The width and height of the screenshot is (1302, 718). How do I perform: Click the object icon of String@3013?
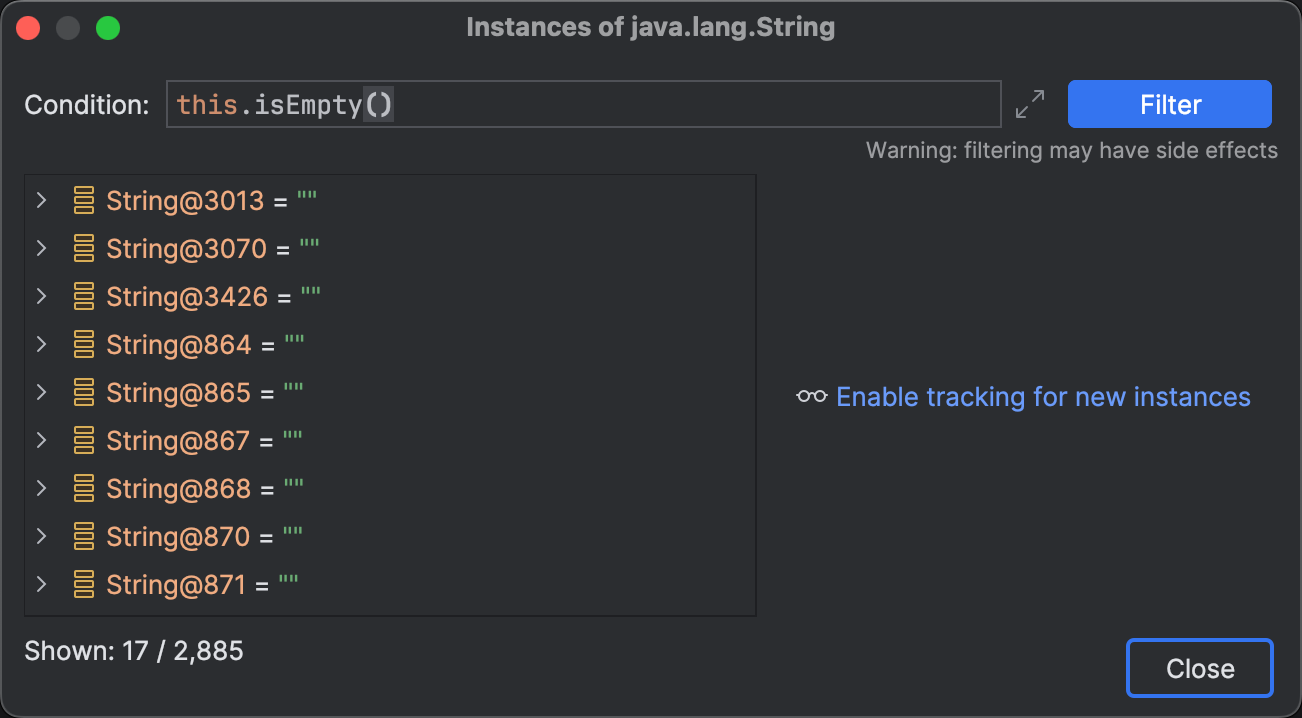click(84, 201)
